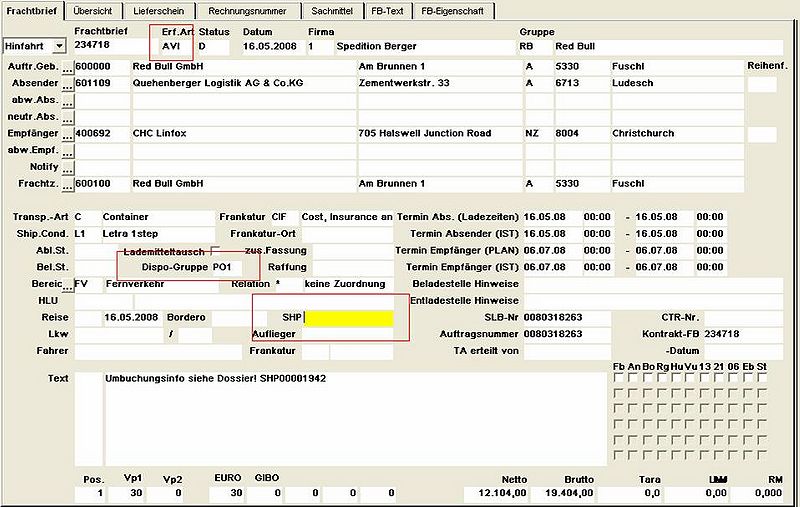
Task: Switch to the Übersicht tab
Action: pos(93,11)
